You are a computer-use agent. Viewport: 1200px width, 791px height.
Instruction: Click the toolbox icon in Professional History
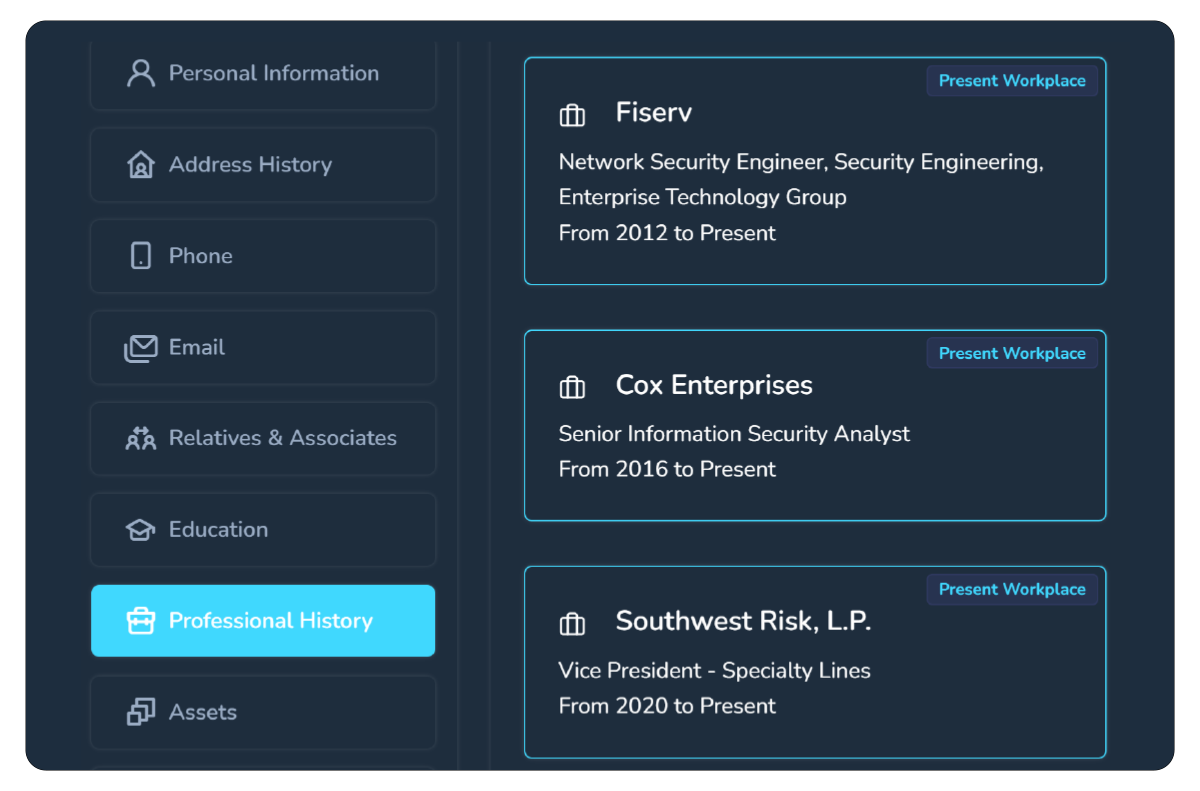(141, 621)
